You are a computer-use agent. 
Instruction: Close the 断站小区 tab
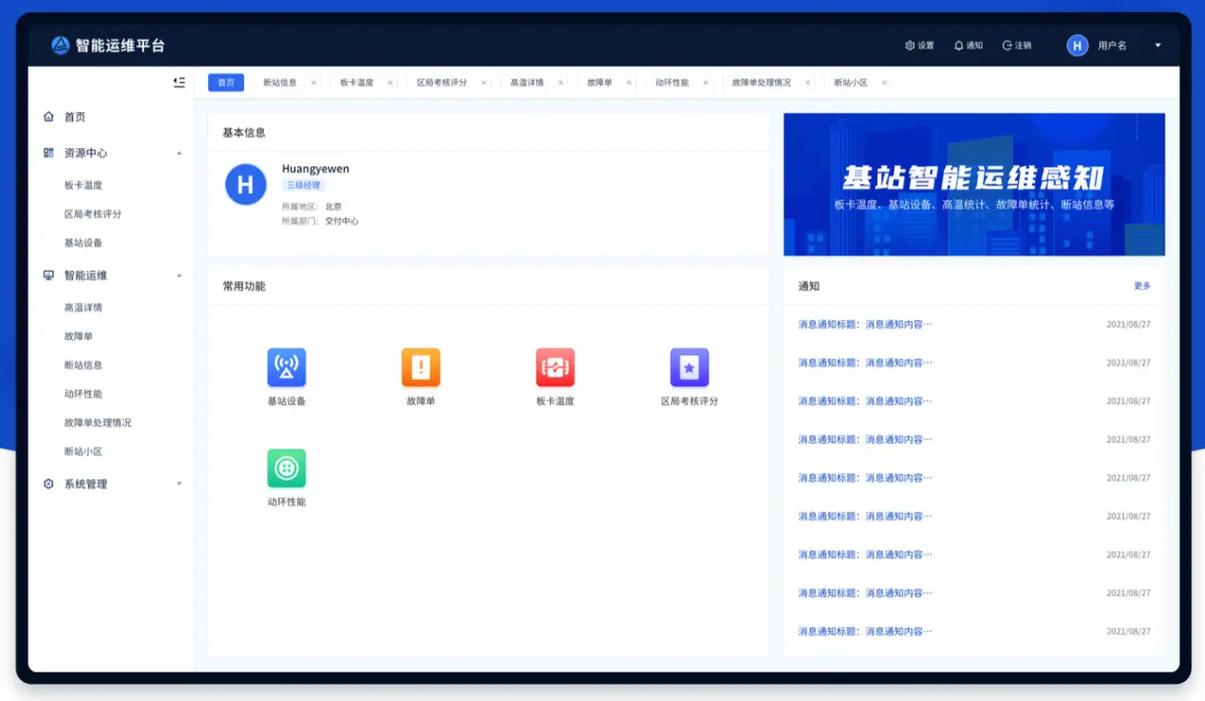(884, 83)
